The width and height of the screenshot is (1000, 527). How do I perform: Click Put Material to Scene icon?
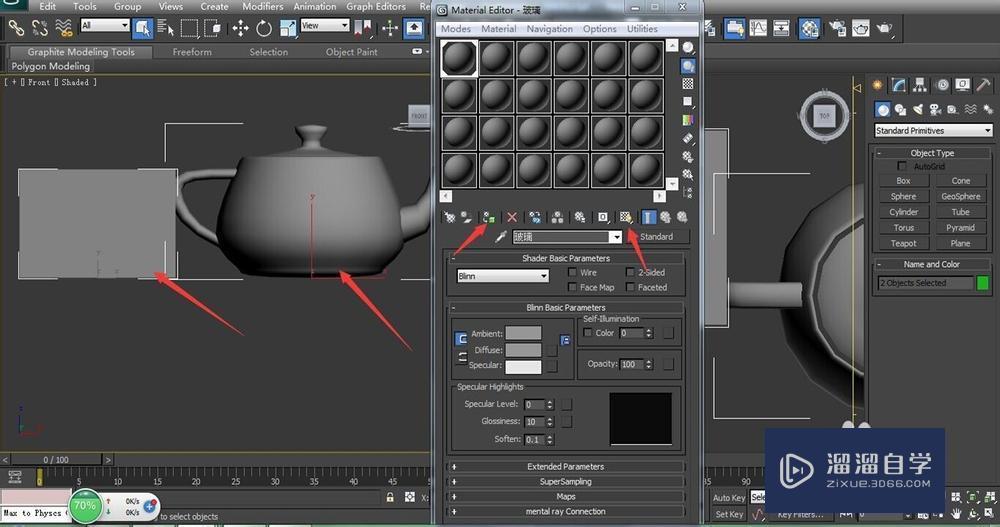tap(467, 218)
